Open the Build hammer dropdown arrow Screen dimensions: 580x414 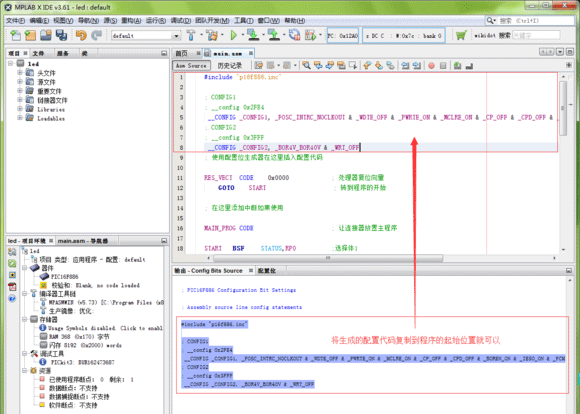coord(201,36)
